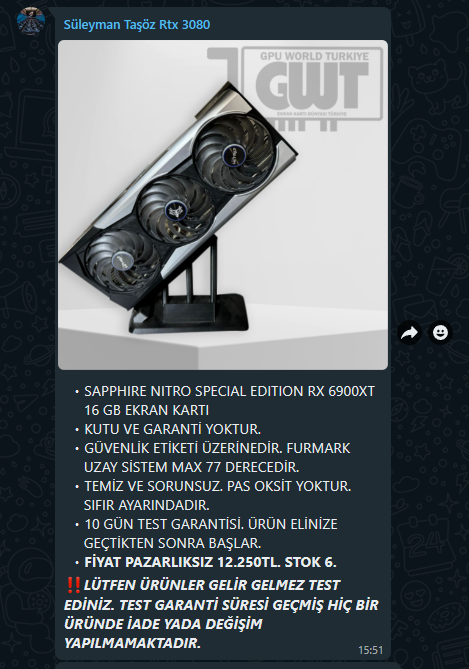Click the GWT watermark logo on the photo

[x=295, y=88]
